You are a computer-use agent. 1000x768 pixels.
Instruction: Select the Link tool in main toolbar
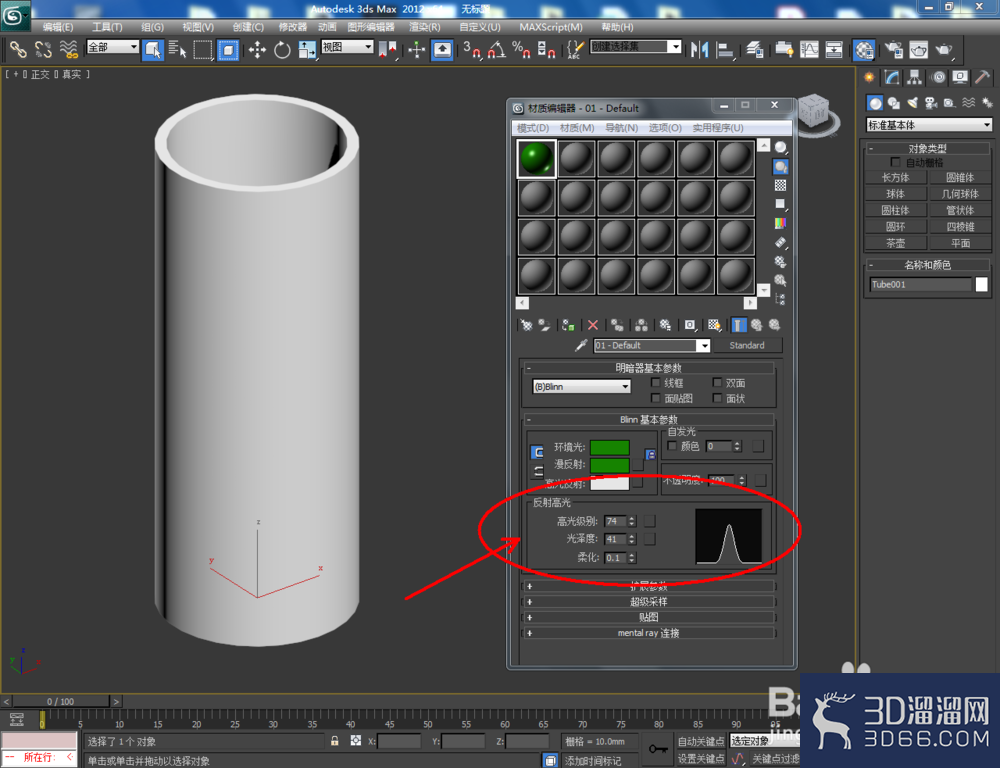18,49
